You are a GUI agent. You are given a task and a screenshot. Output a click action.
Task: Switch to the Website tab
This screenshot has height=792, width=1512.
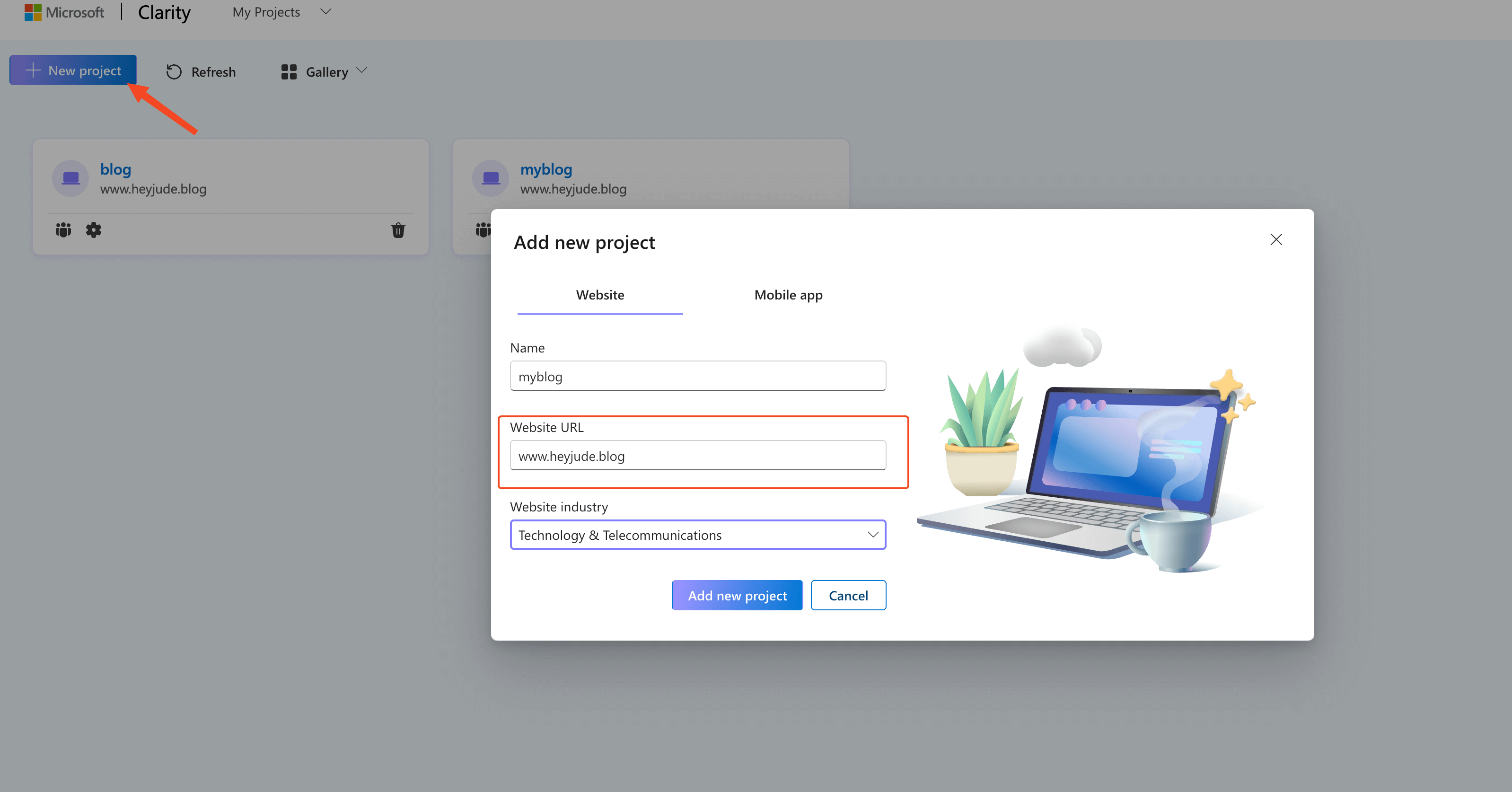(600, 295)
